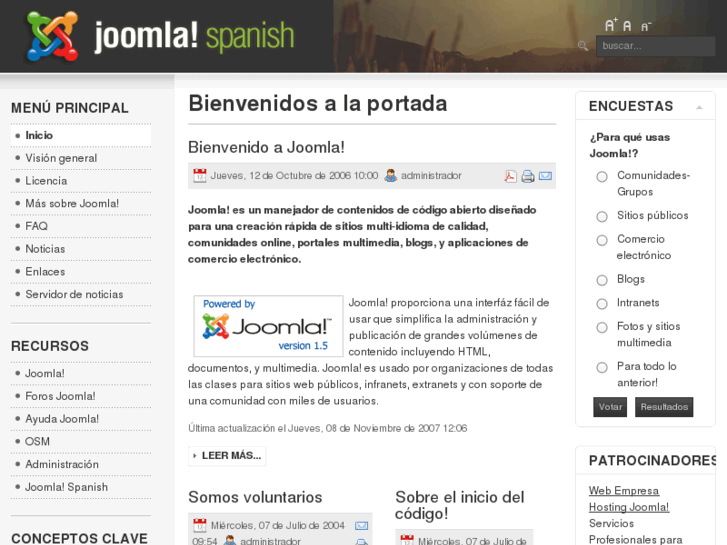The height and width of the screenshot is (545, 727).
Task: Reset font size with middle A icon
Action: [x=627, y=26]
